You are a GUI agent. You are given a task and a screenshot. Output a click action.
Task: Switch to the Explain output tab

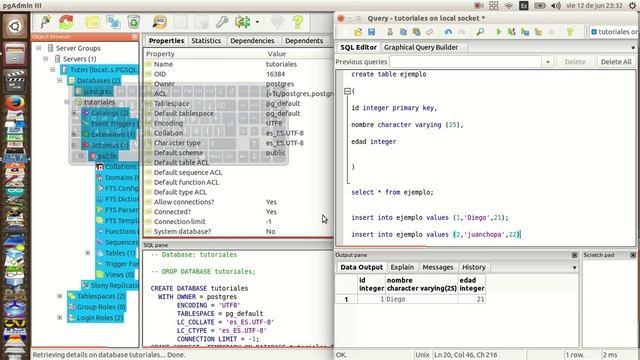tap(402, 267)
